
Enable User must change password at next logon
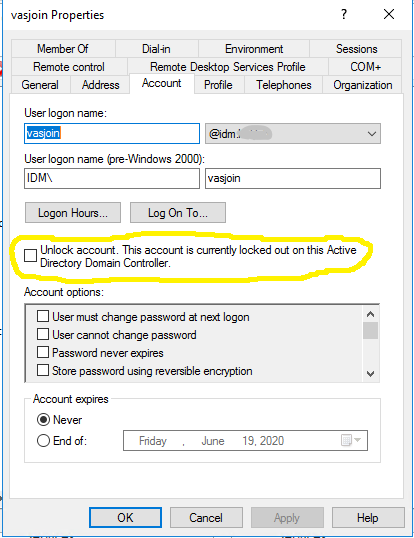[x=43, y=316]
